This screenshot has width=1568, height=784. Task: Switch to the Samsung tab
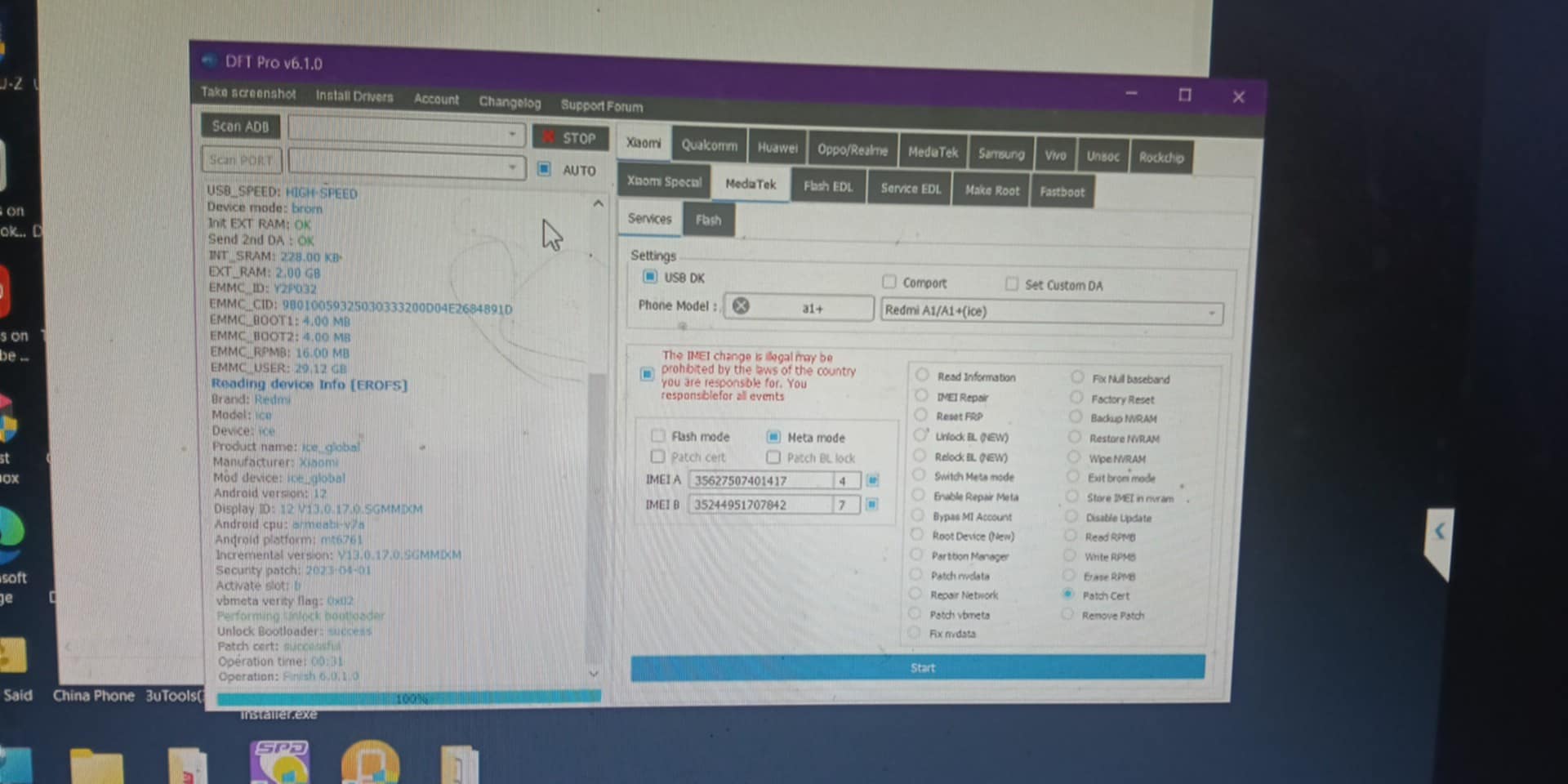click(1001, 154)
